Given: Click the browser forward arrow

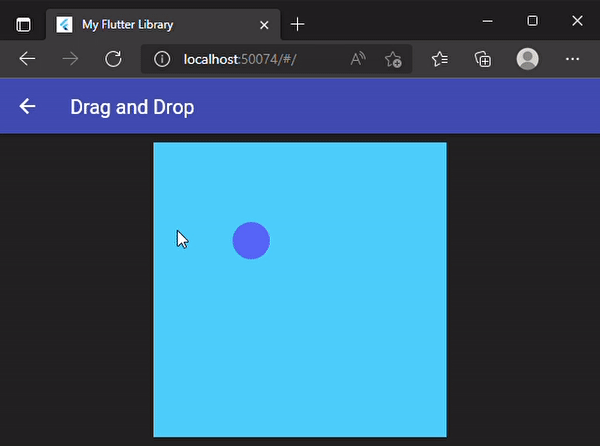Looking at the screenshot, I should coord(70,59).
